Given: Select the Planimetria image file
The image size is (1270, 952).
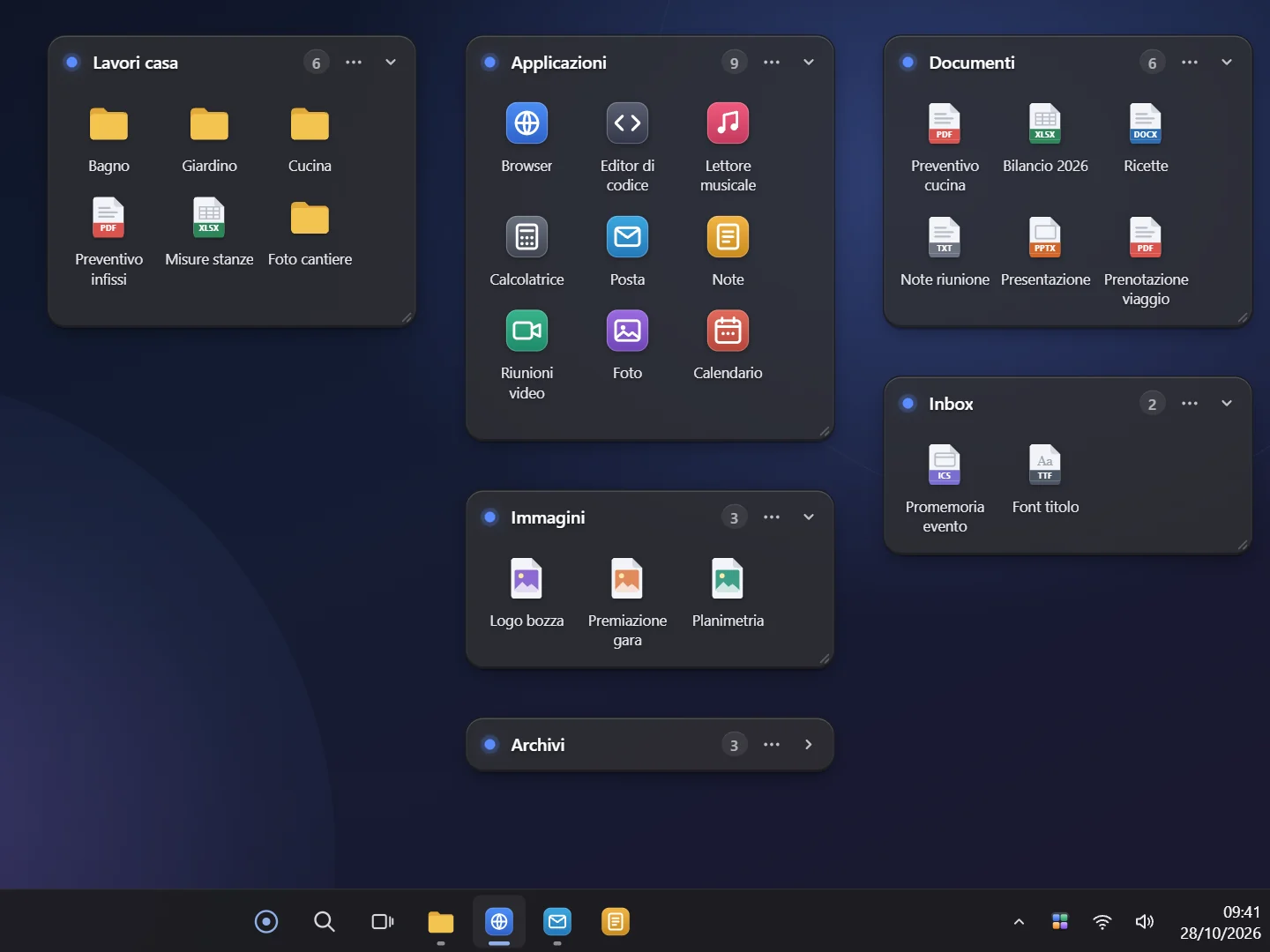Looking at the screenshot, I should (728, 578).
